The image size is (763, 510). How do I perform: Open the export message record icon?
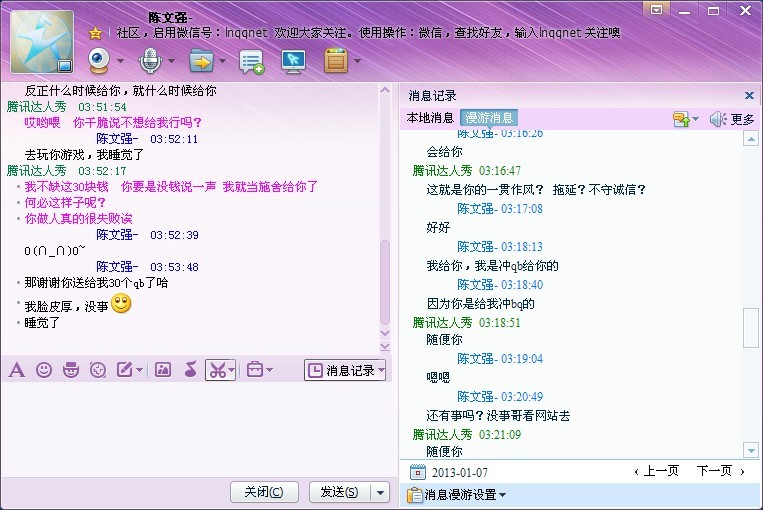[x=681, y=119]
